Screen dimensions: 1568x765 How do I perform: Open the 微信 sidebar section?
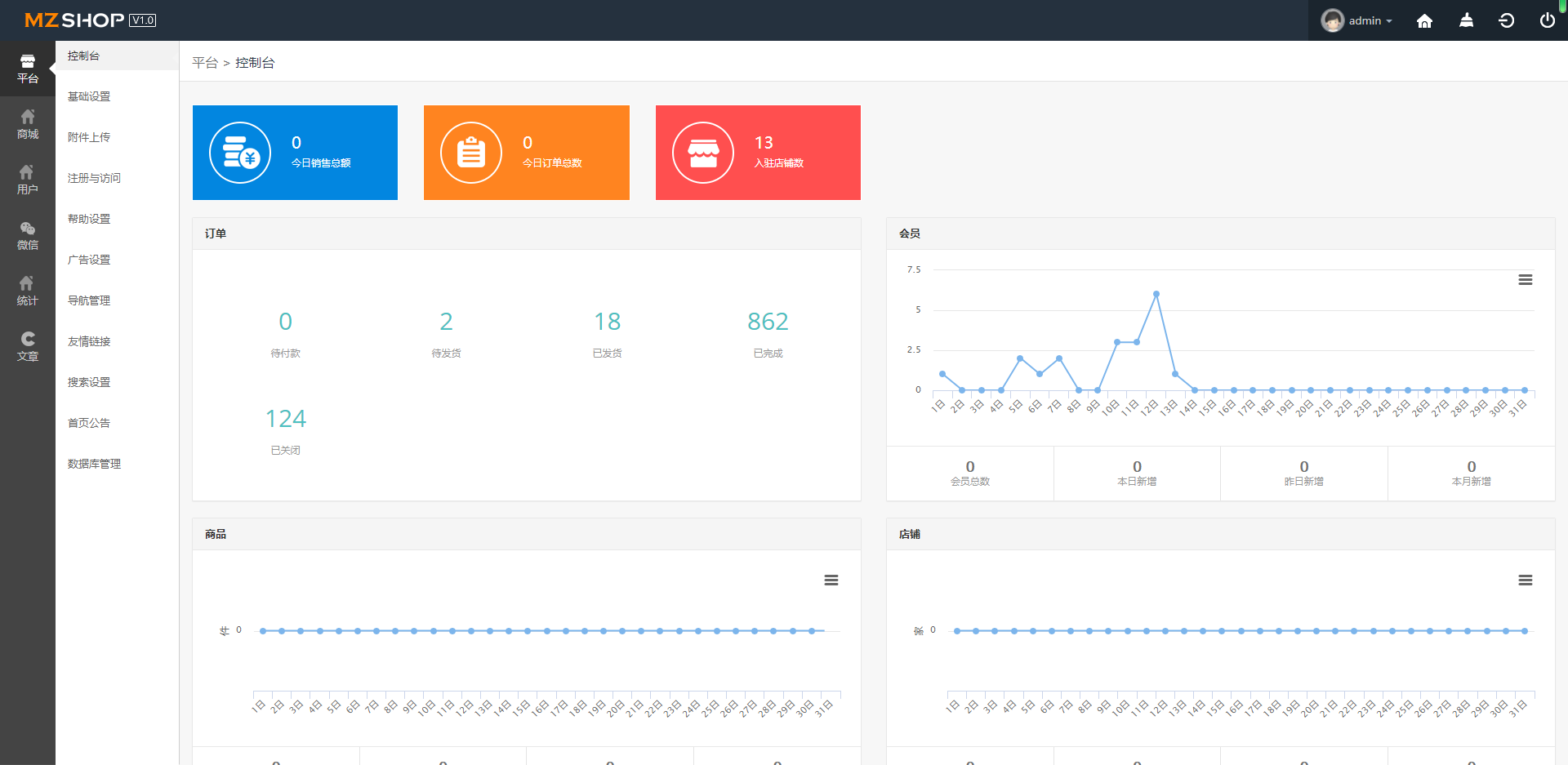28,235
